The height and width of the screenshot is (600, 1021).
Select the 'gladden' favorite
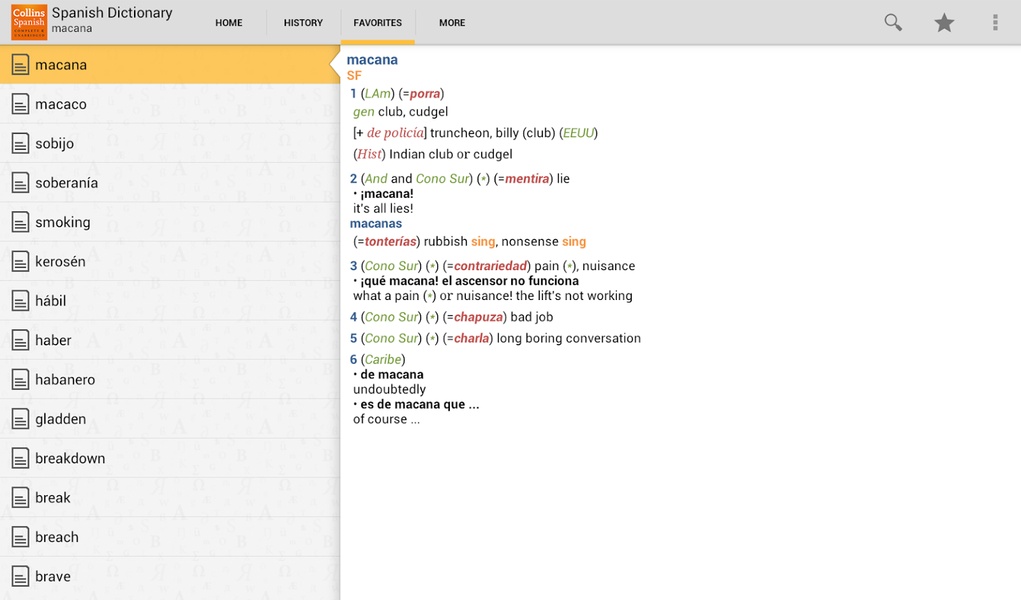point(170,419)
